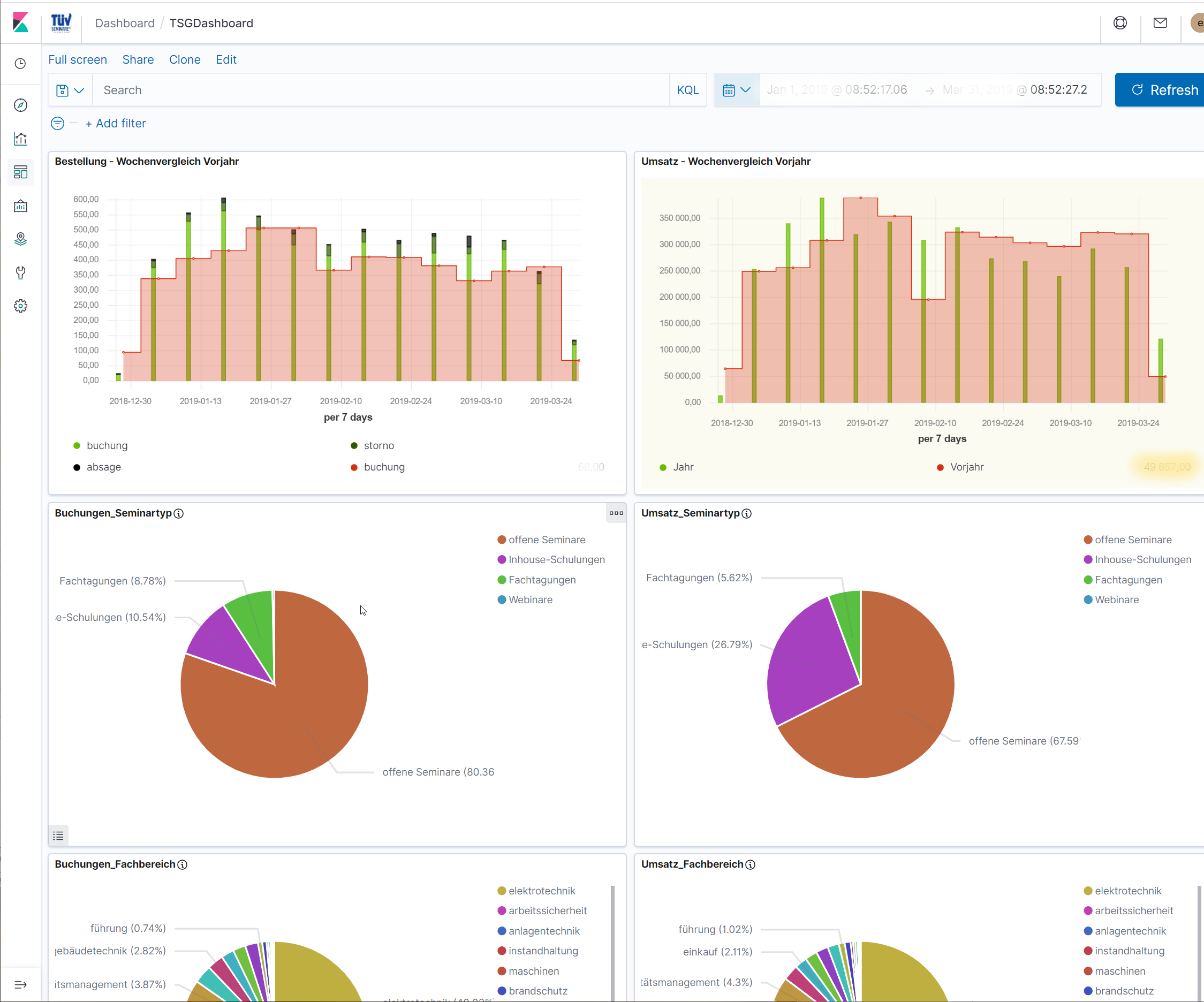This screenshot has width=1204, height=1002.
Task: Open Canvas icon in sidebar
Action: tap(21, 206)
